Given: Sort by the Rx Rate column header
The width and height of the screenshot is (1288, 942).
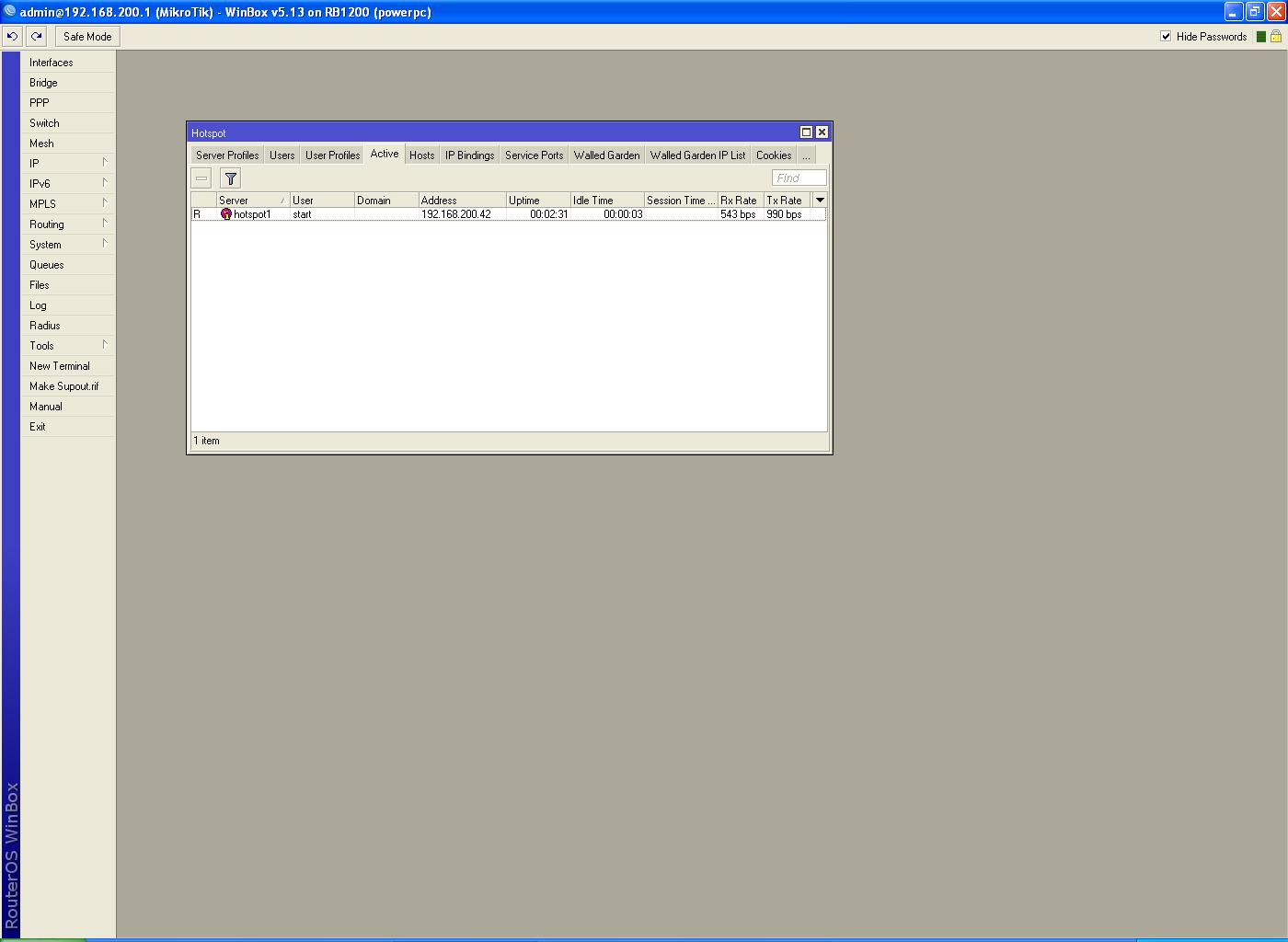Looking at the screenshot, I should click(x=741, y=201).
